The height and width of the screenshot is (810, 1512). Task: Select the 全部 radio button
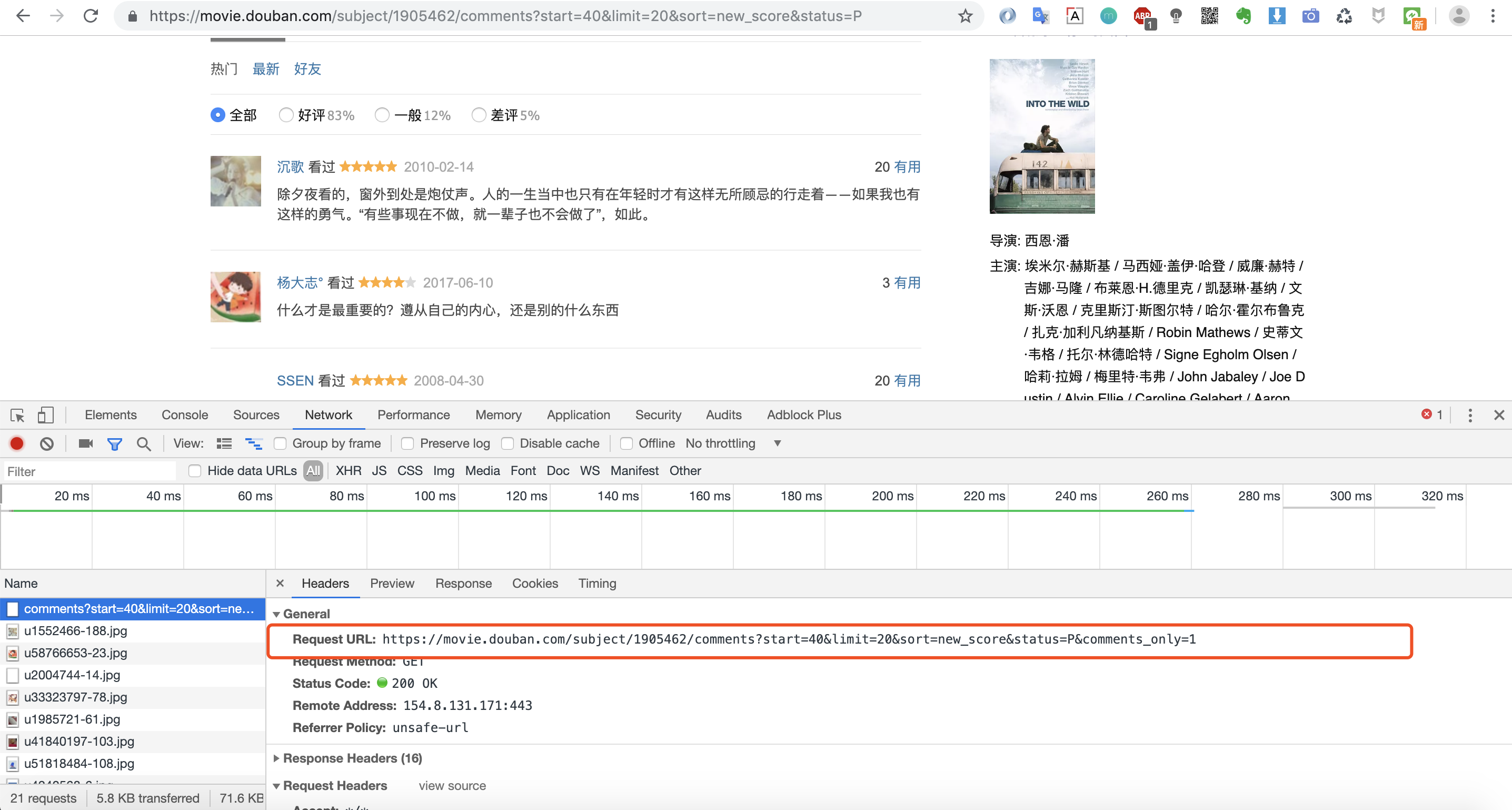[x=217, y=114]
